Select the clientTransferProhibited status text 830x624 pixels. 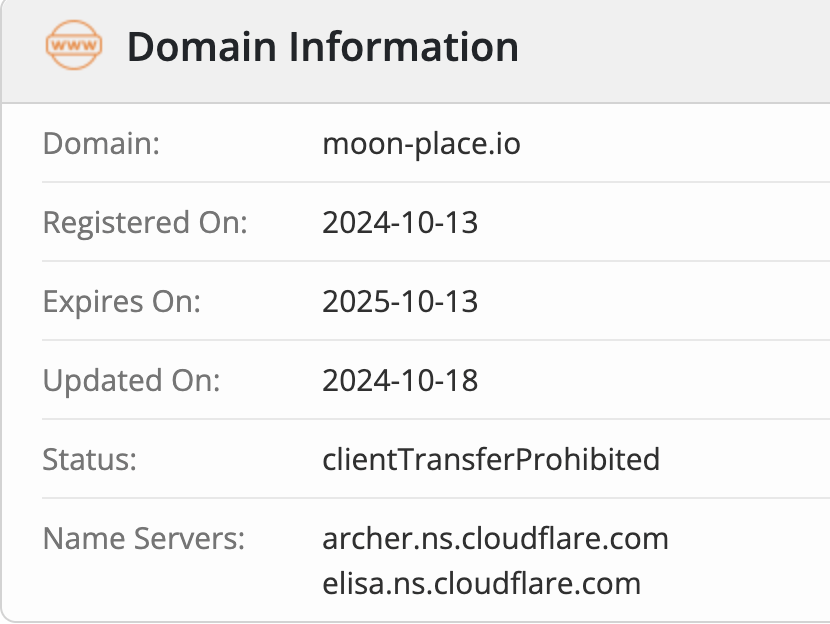click(491, 459)
